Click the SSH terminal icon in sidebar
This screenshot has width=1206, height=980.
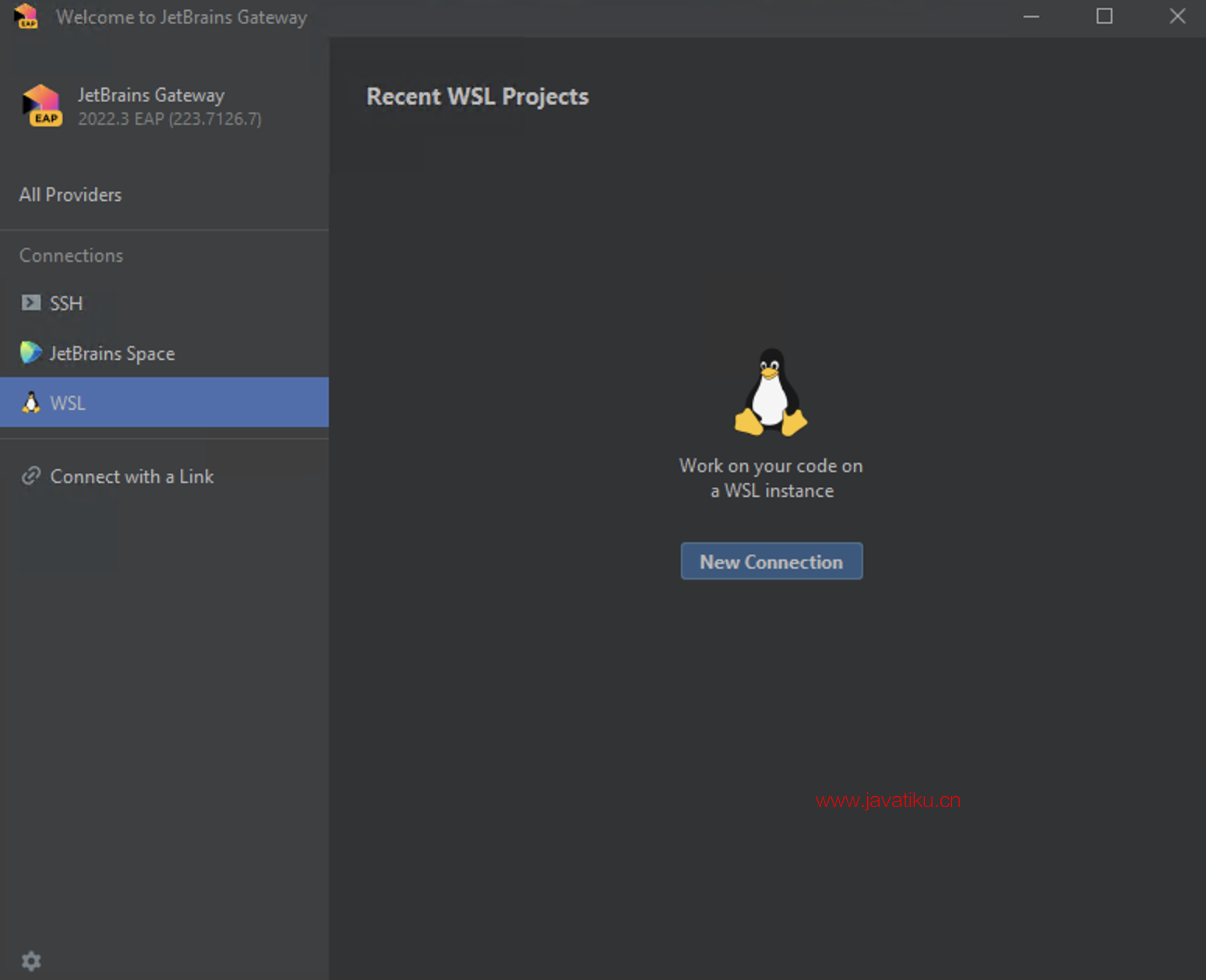[31, 303]
